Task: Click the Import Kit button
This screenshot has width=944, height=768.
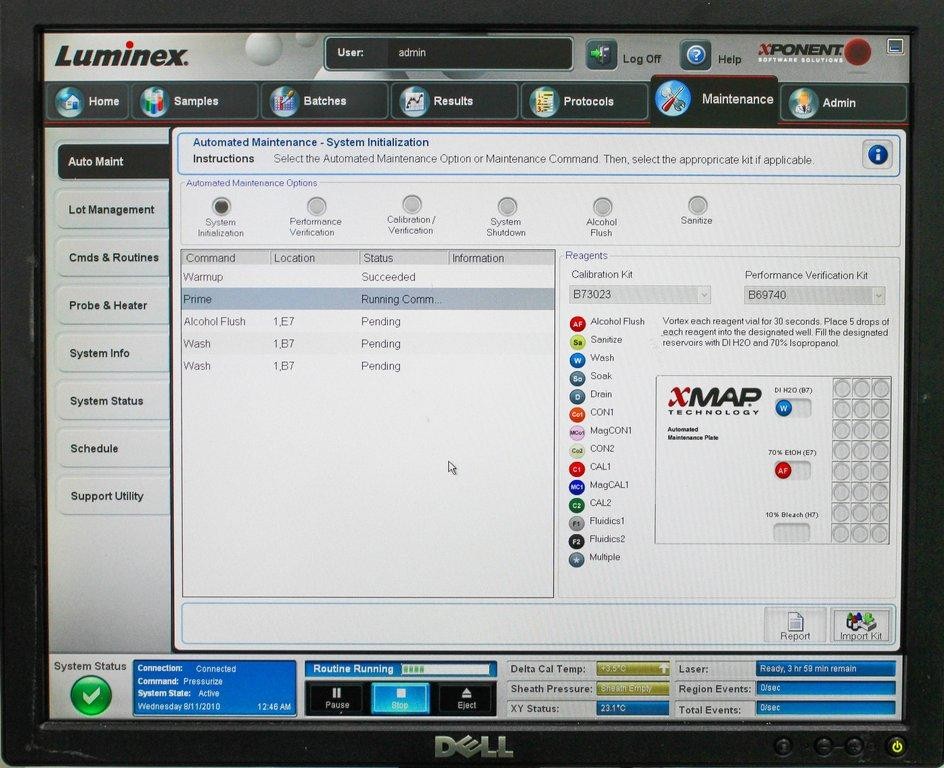Action: pyautogui.click(x=860, y=624)
